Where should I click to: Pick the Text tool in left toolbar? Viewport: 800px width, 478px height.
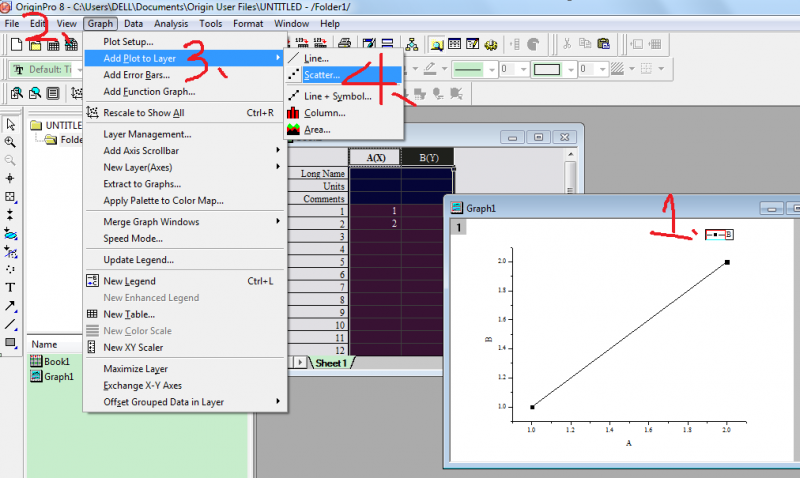(10, 287)
